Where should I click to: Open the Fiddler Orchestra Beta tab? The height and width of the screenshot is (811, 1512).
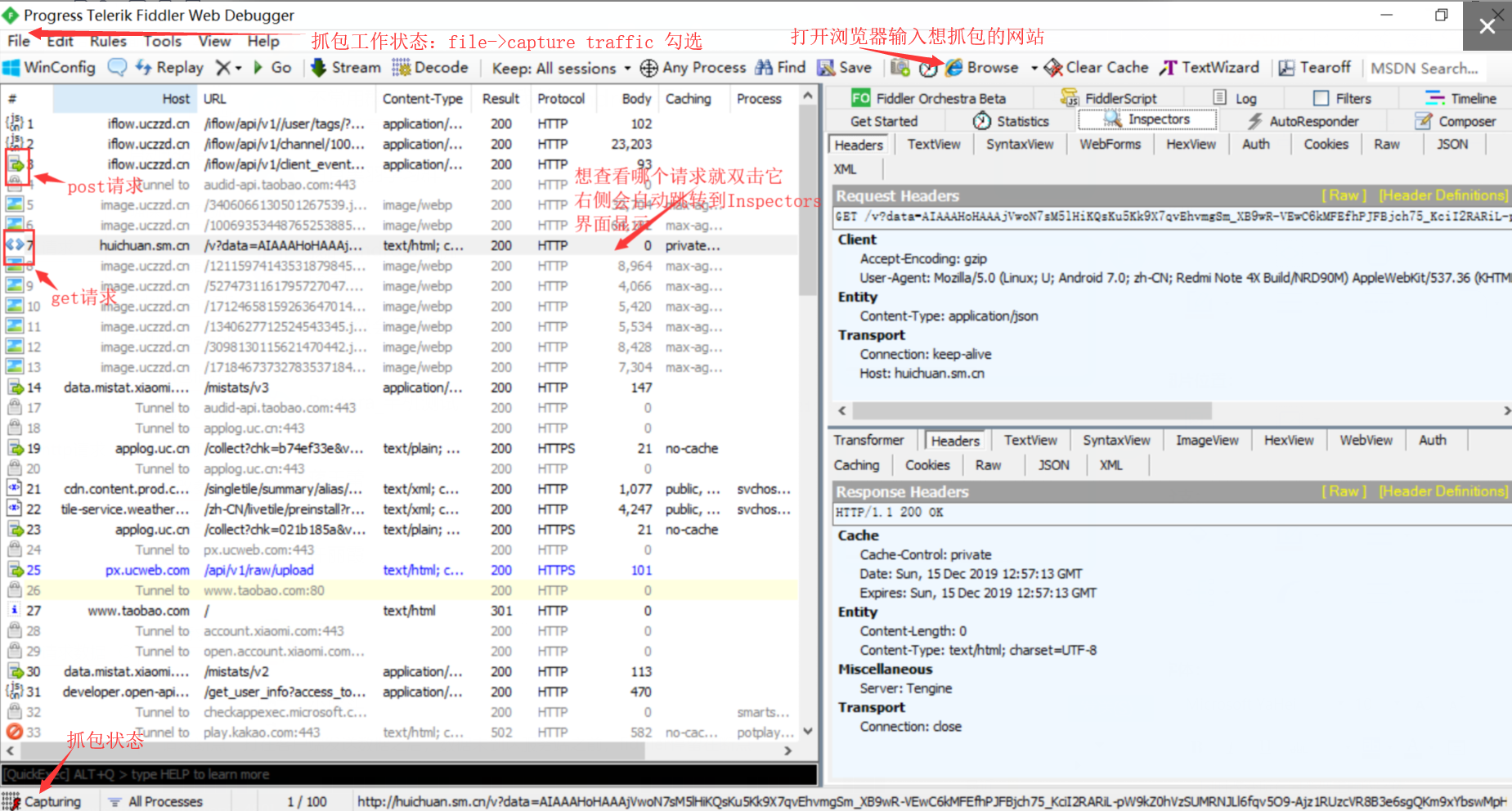[929, 98]
